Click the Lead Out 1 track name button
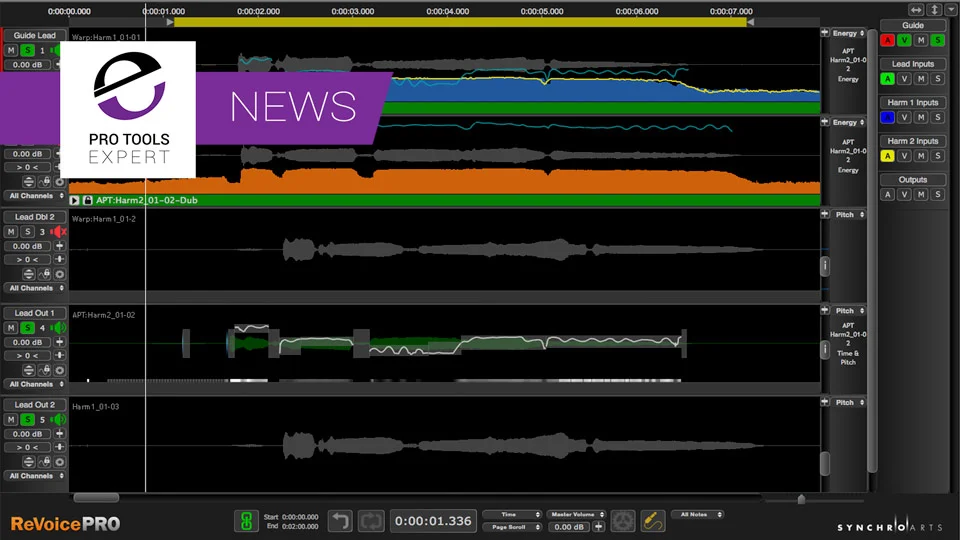Screen dimensions: 960x540 (x=34, y=313)
